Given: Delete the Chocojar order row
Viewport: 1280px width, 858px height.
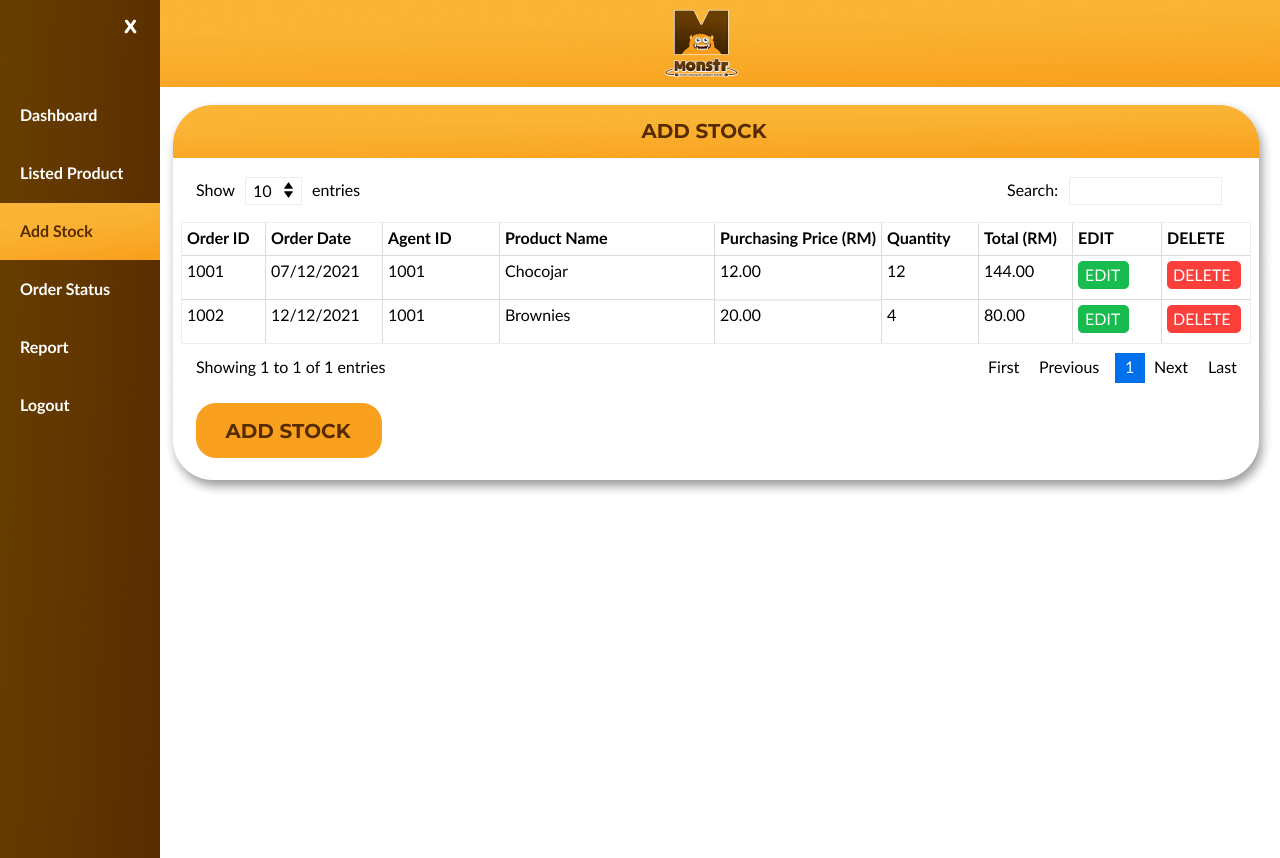Looking at the screenshot, I should pos(1203,275).
